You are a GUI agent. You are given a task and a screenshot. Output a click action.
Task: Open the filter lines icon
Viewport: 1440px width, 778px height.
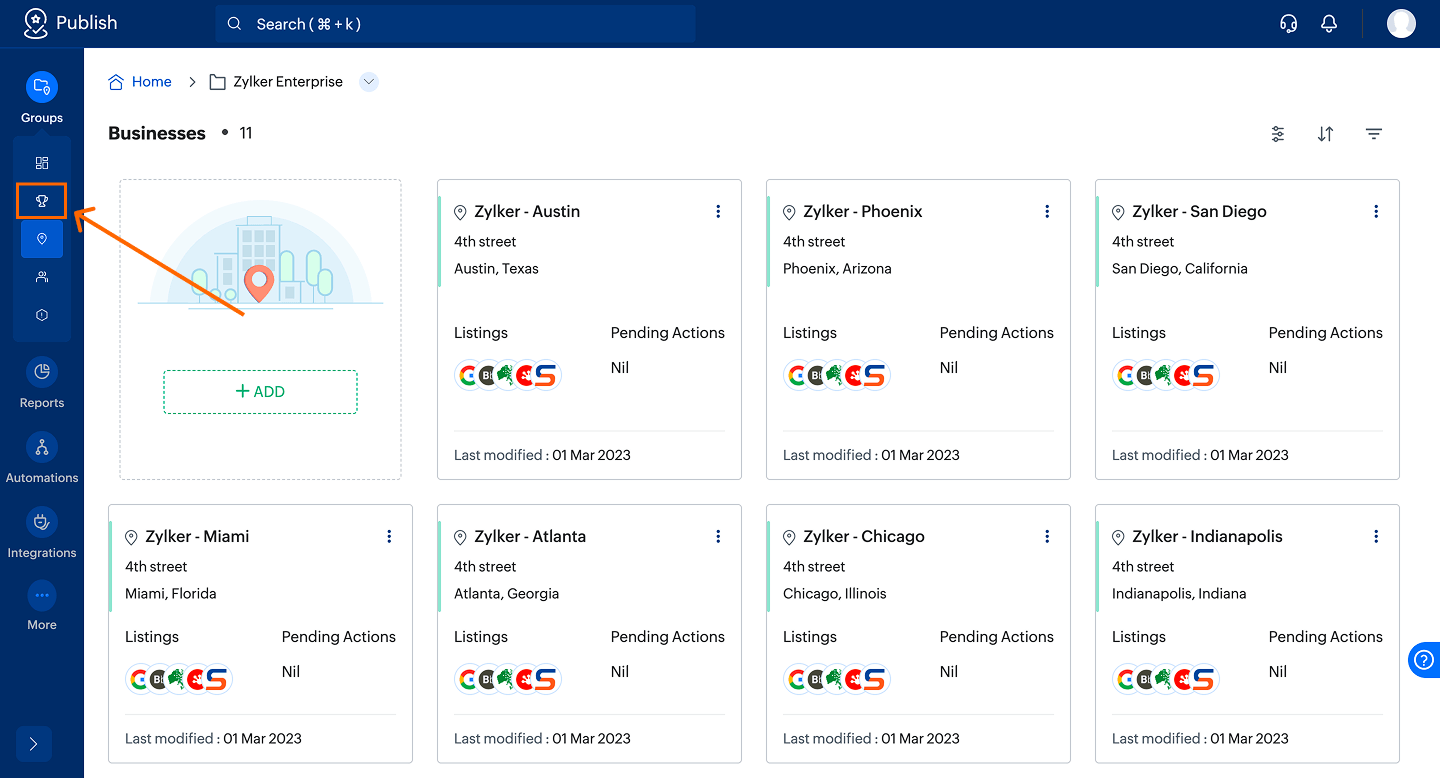(x=1374, y=134)
